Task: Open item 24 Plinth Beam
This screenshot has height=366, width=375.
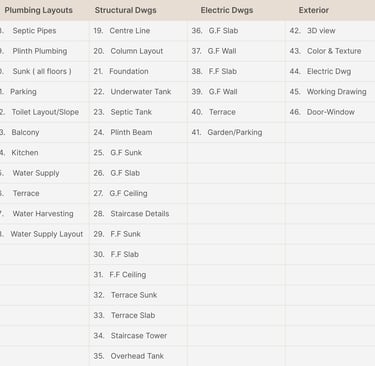Action: point(123,132)
